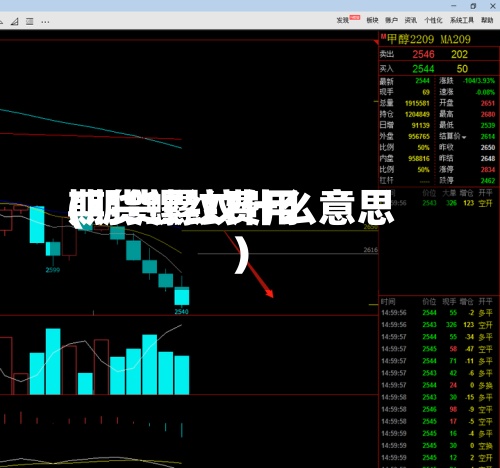The height and width of the screenshot is (468, 500).
Task: Open the 资讯 menu
Action: tap(411, 21)
